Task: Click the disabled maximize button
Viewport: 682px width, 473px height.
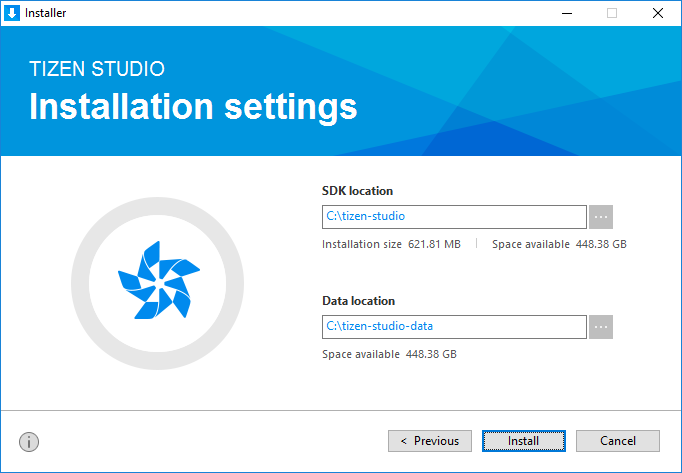Action: tap(612, 13)
